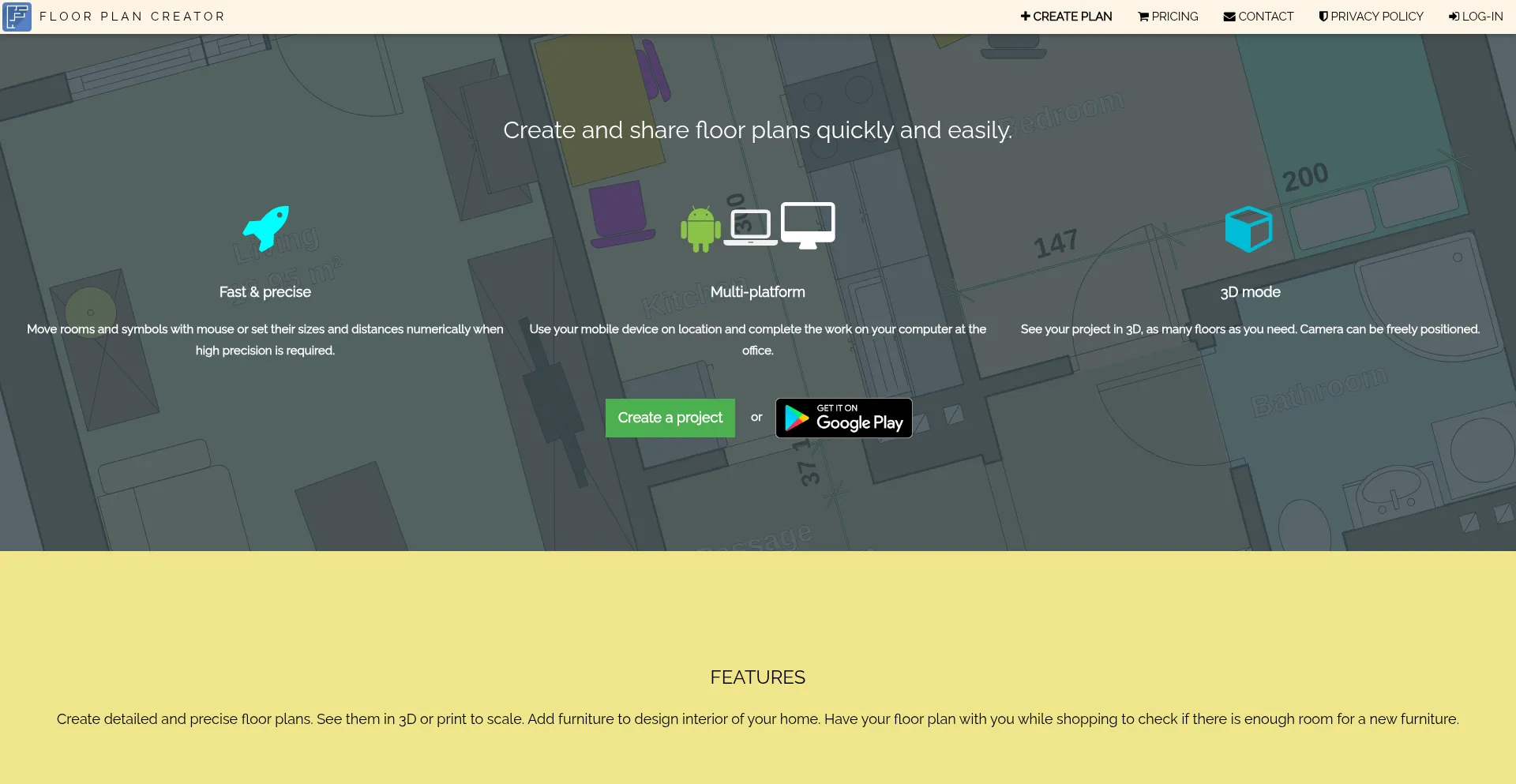
Task: Click the Fast & precise heading
Action: 265,292
